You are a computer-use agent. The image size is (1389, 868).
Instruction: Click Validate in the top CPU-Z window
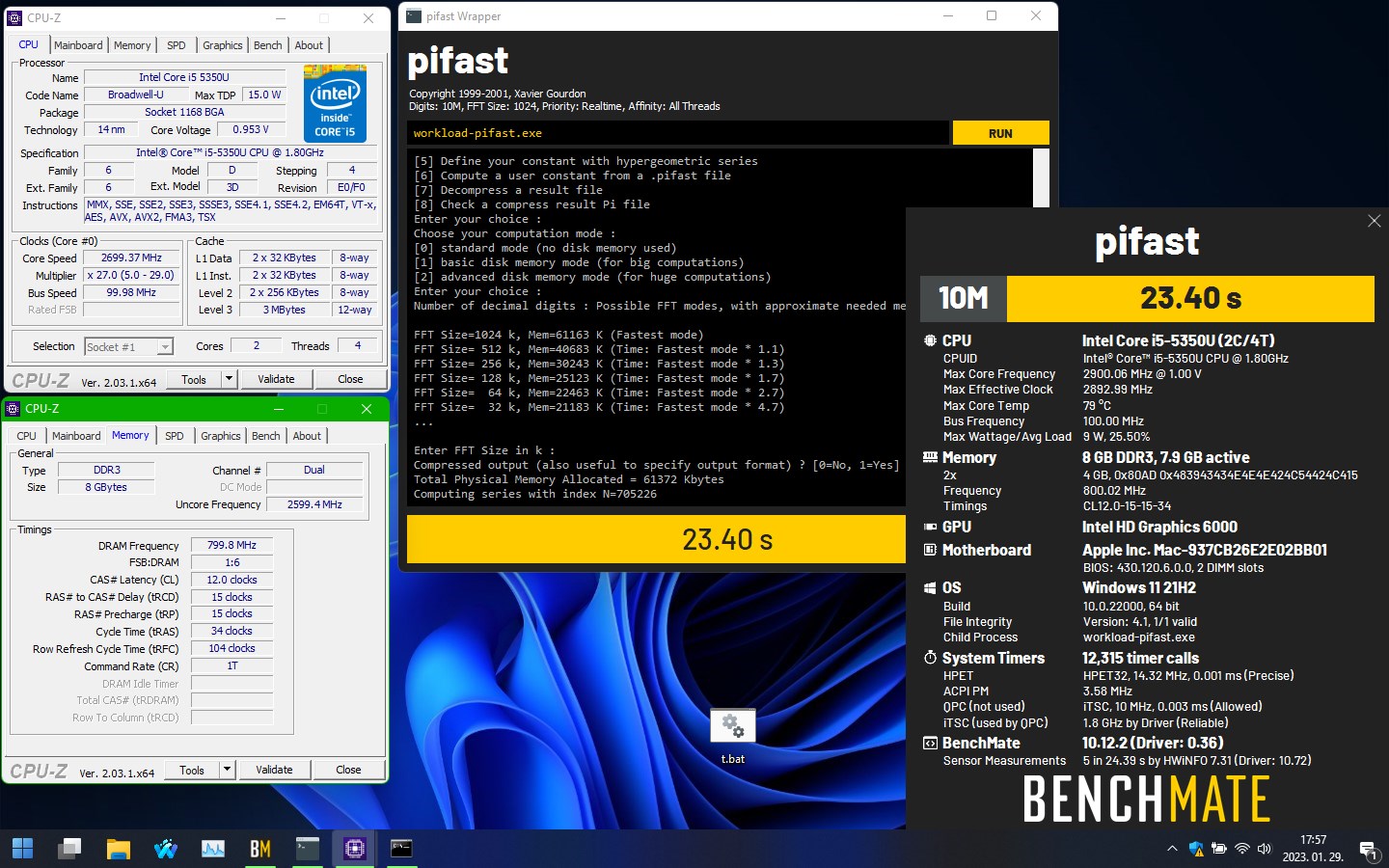click(x=276, y=379)
